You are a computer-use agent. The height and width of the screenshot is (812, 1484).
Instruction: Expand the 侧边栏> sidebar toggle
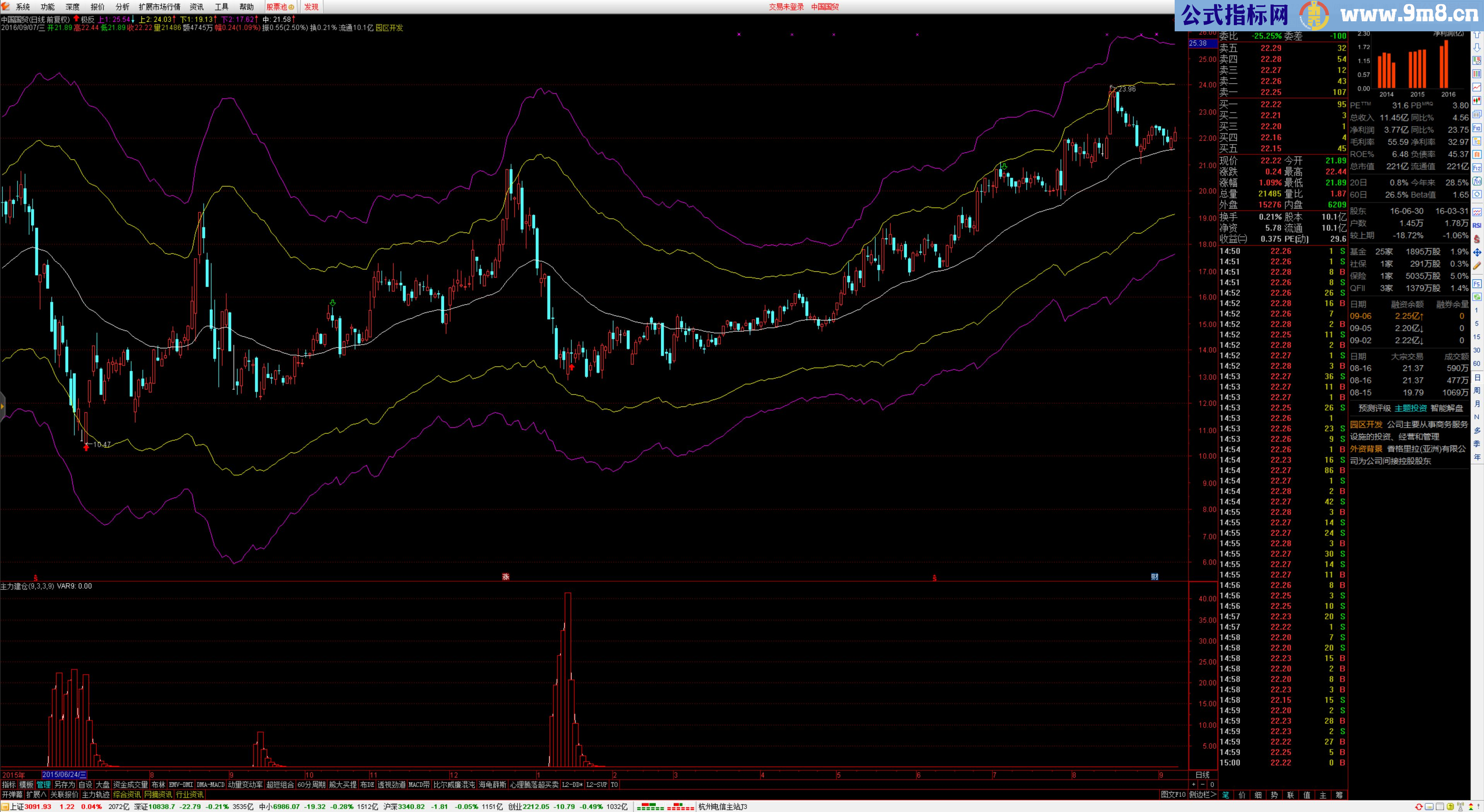(x=1202, y=795)
